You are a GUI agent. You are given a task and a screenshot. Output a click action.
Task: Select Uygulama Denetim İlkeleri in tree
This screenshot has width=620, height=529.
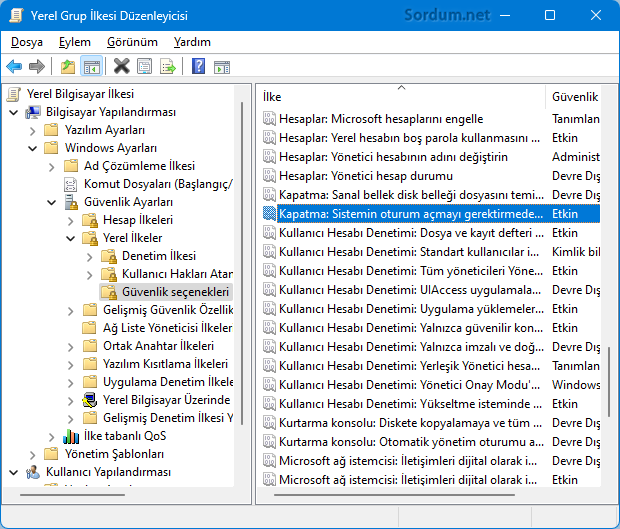[x=168, y=382]
